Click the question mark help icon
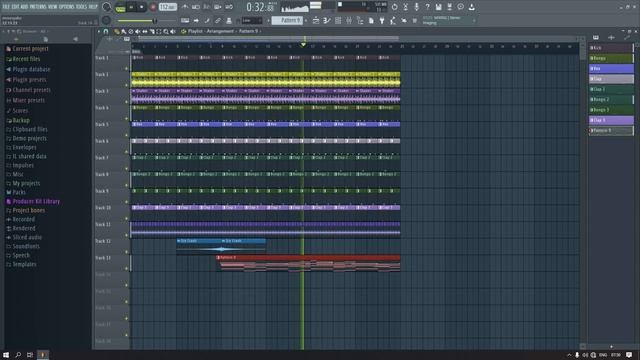Image resolution: width=640 pixels, height=360 pixels. (427, 7)
